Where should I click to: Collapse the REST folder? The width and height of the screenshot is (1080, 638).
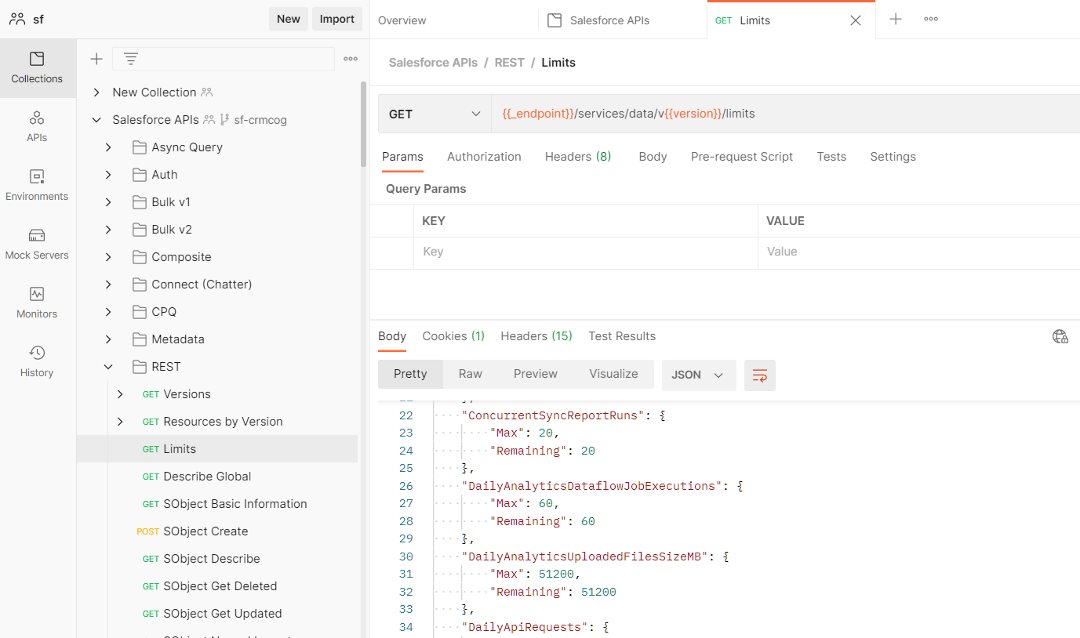pos(108,366)
